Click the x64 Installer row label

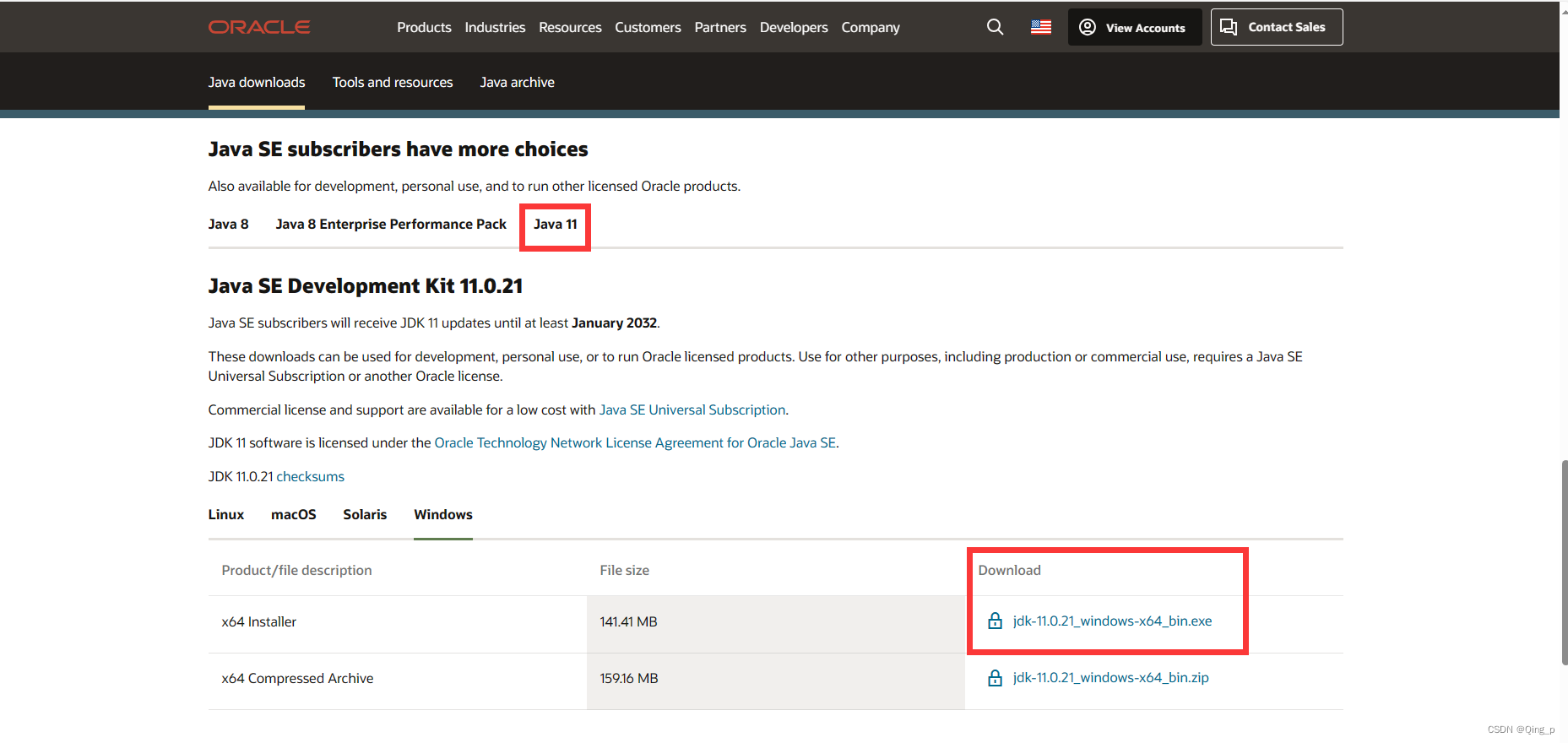[x=259, y=621]
